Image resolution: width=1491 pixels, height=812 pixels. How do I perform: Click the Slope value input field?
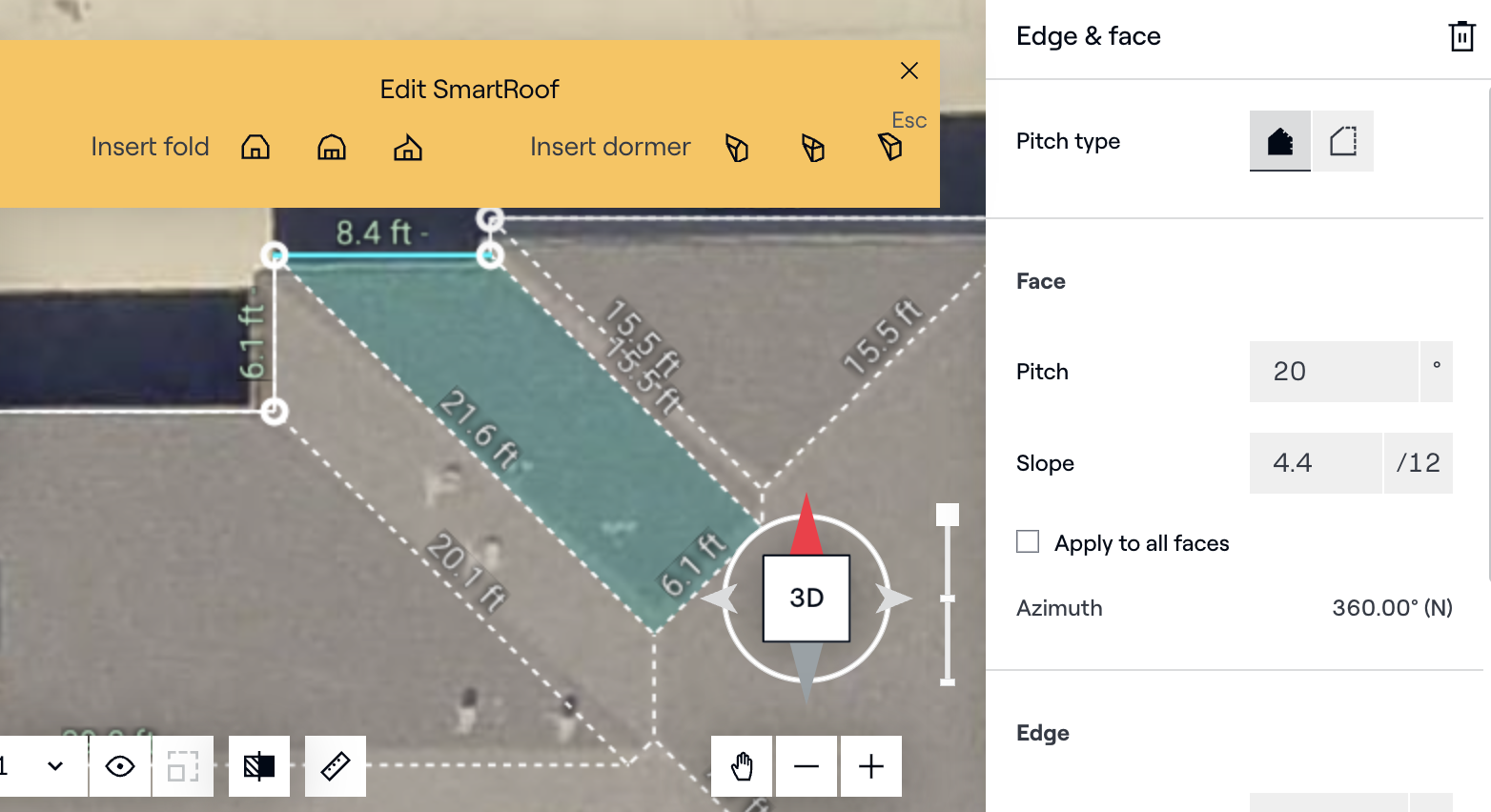1315,463
